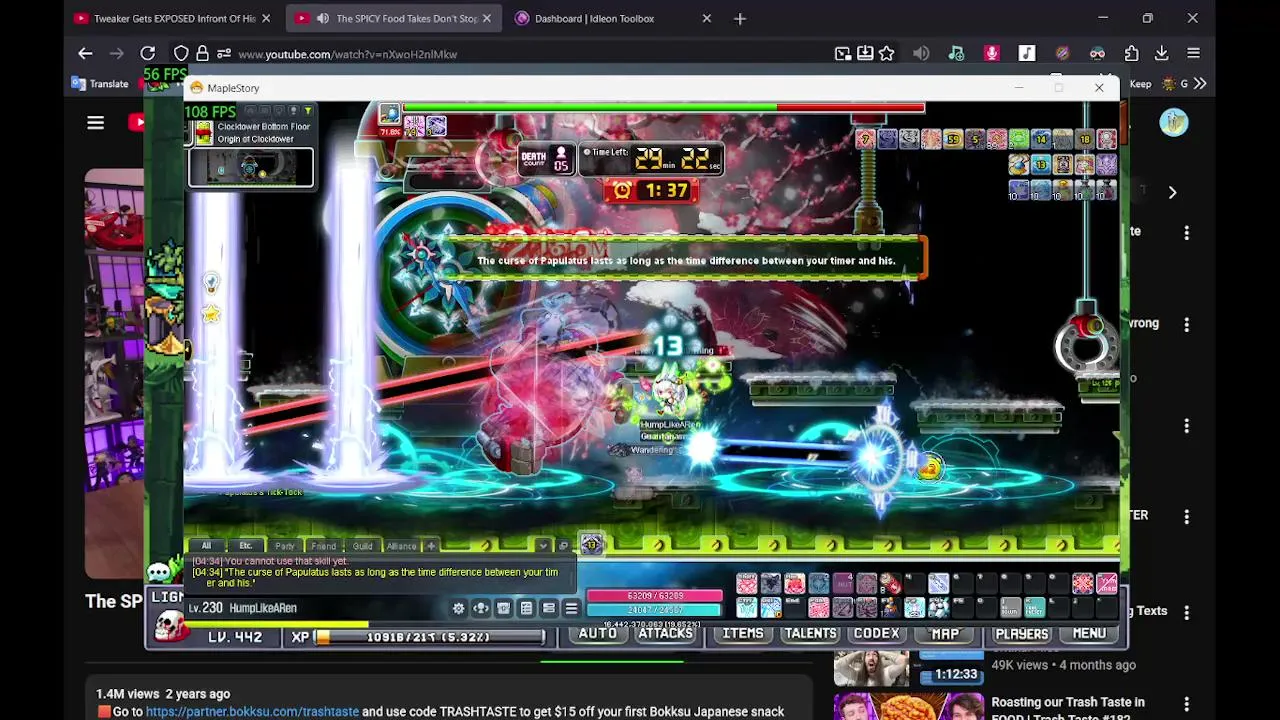Toggle tab audio speaker icon in address bar

click(921, 54)
